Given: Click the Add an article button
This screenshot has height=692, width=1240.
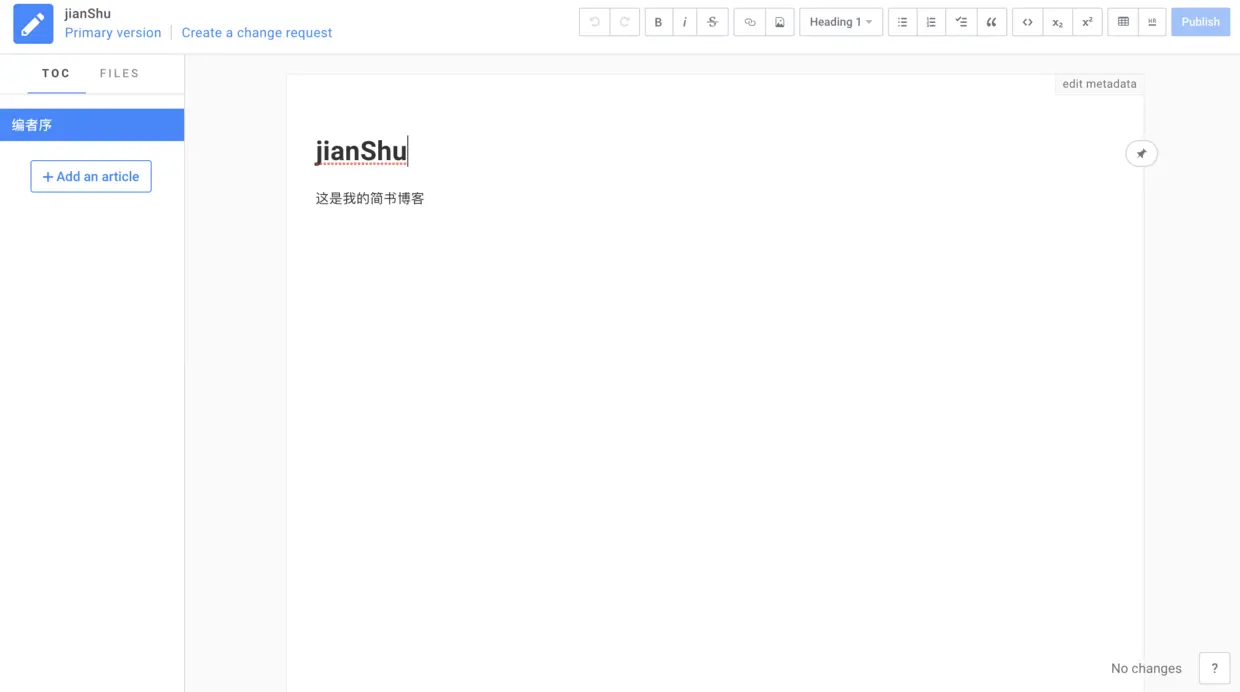Looking at the screenshot, I should tap(91, 176).
